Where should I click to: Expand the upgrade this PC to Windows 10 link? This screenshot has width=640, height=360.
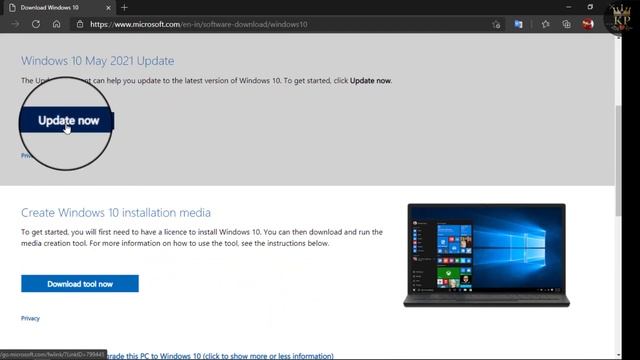point(220,356)
